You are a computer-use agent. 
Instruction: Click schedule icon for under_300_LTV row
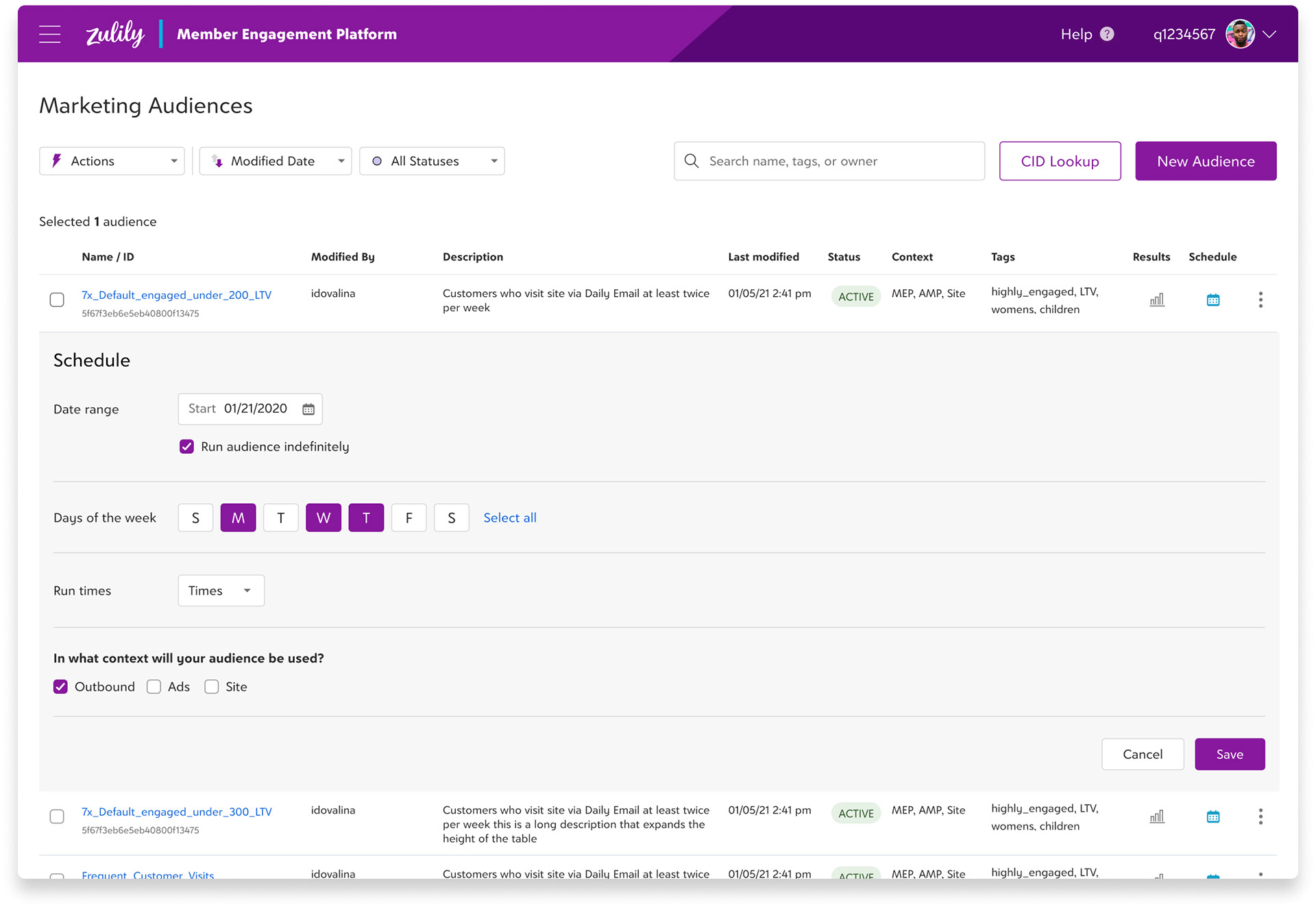click(x=1213, y=816)
